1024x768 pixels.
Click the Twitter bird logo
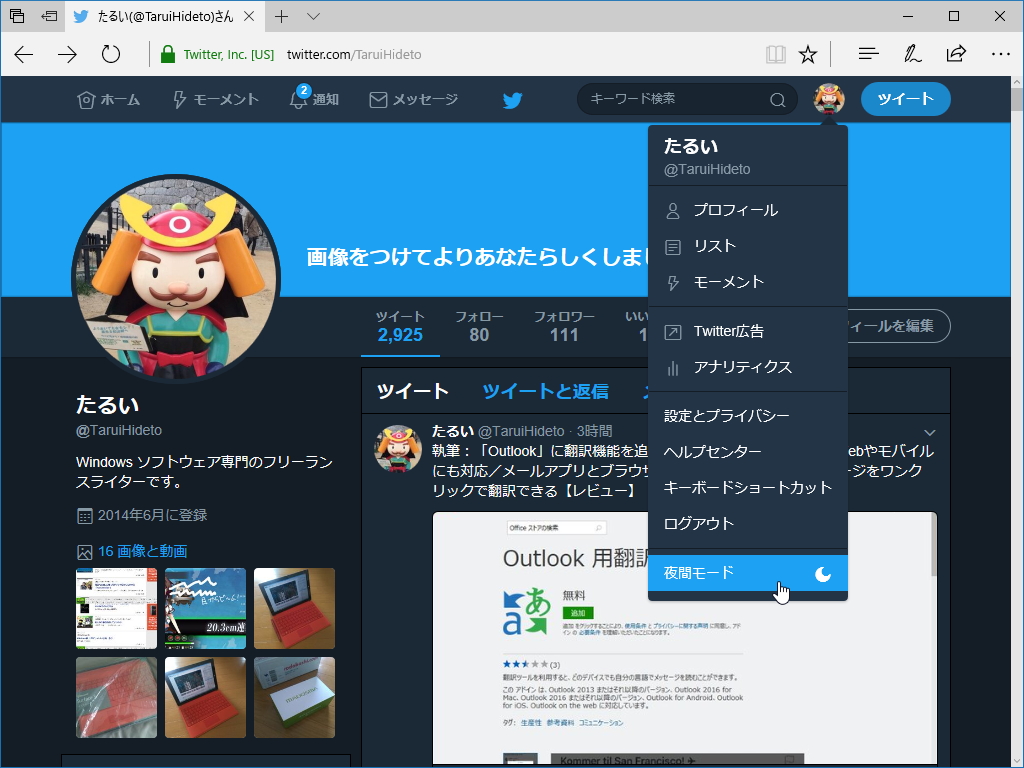click(x=512, y=99)
